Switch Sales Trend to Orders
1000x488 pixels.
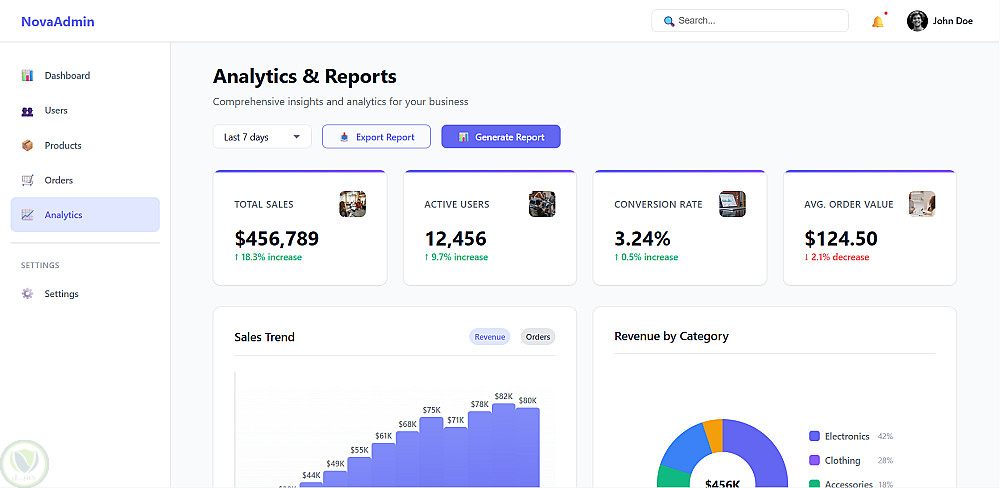(538, 337)
